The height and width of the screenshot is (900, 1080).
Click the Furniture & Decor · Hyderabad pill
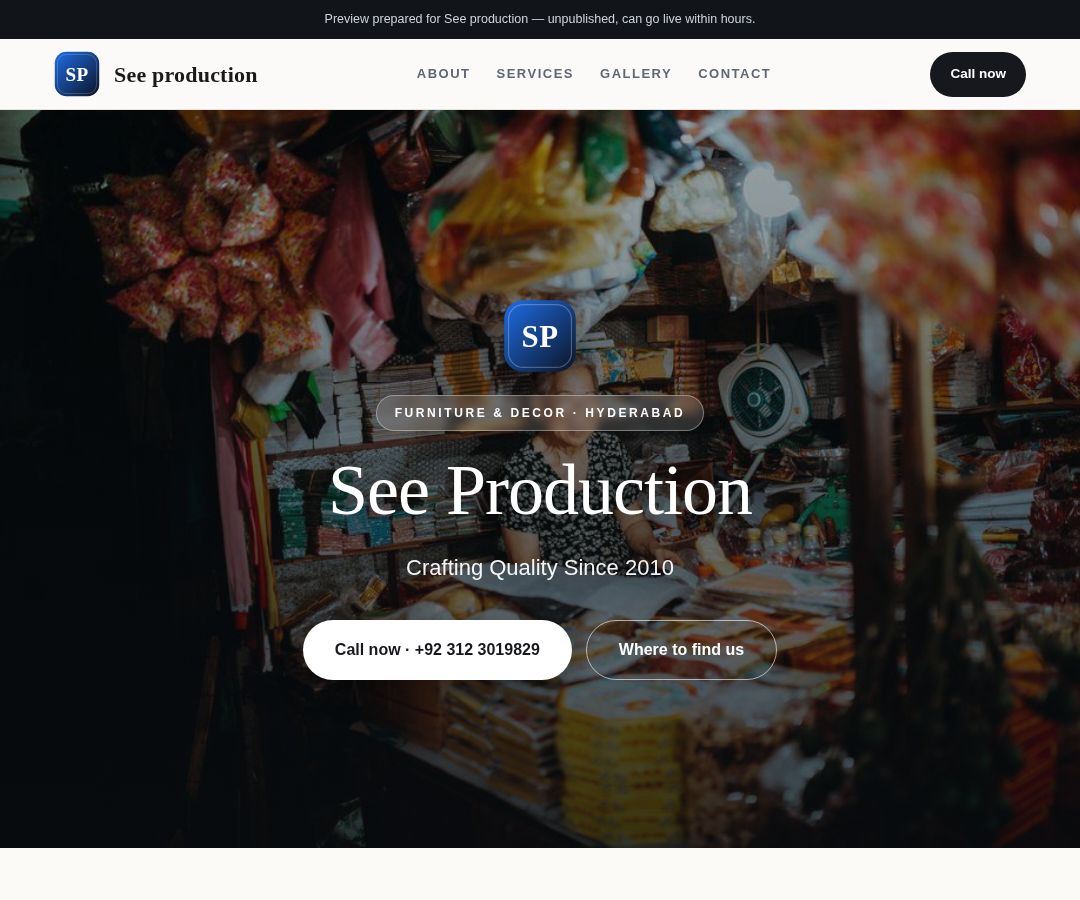[x=540, y=413]
